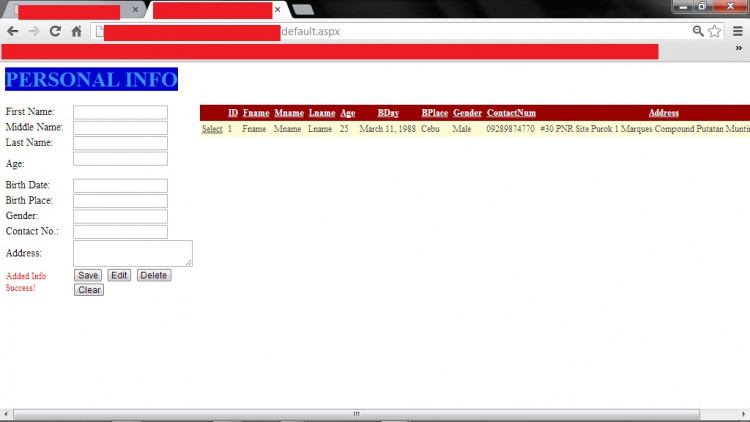Bookmark this page with the star icon

[x=714, y=31]
